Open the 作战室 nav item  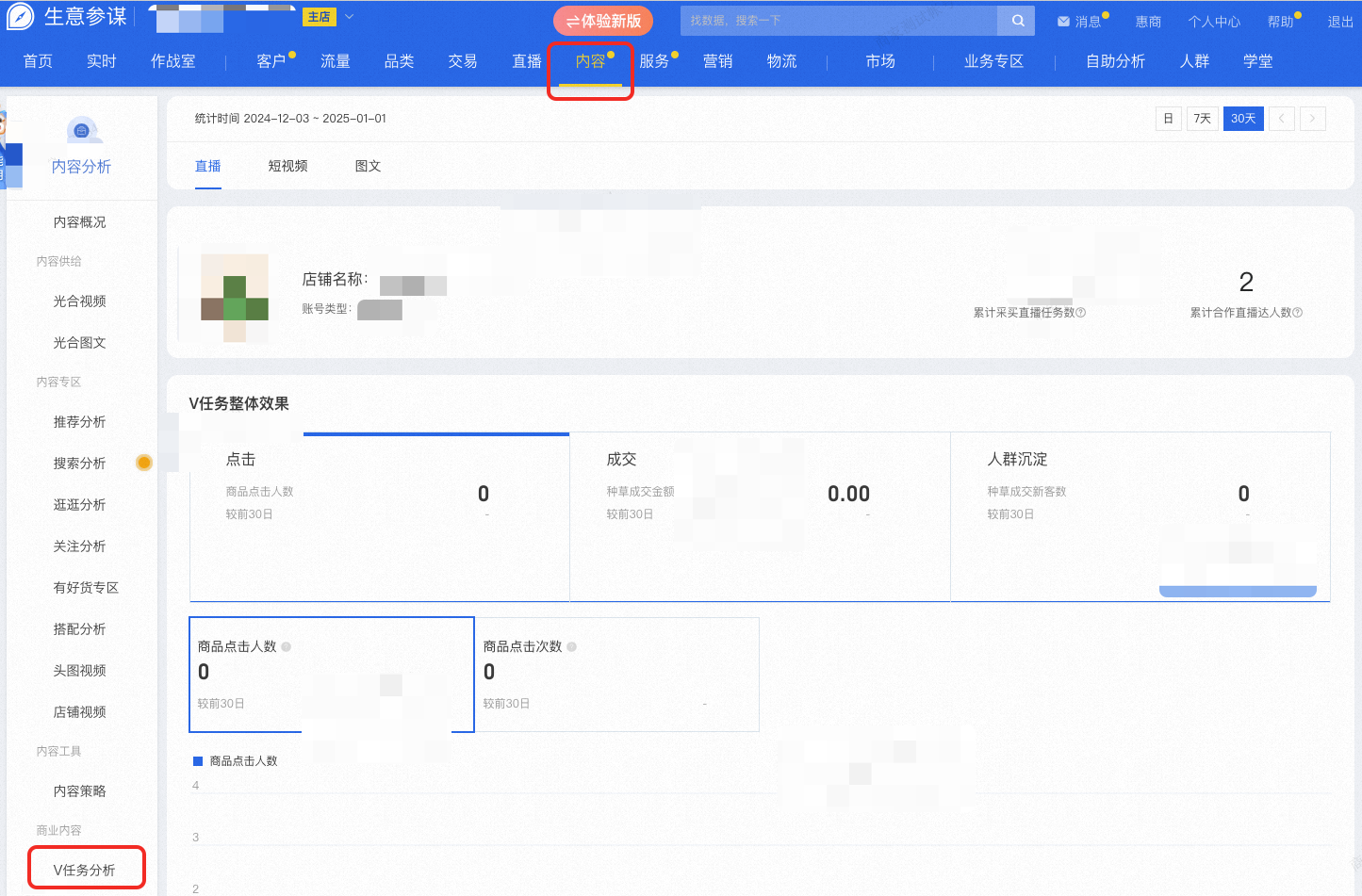[173, 61]
